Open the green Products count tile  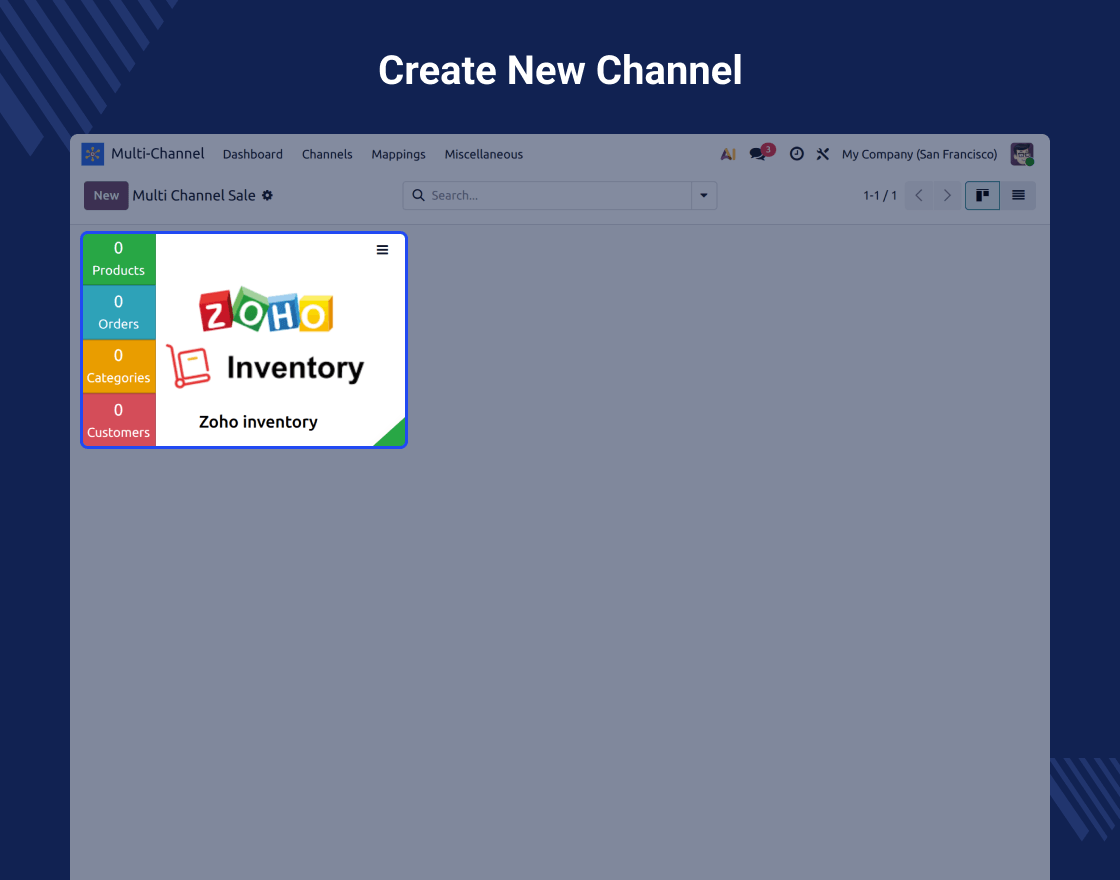(119, 259)
